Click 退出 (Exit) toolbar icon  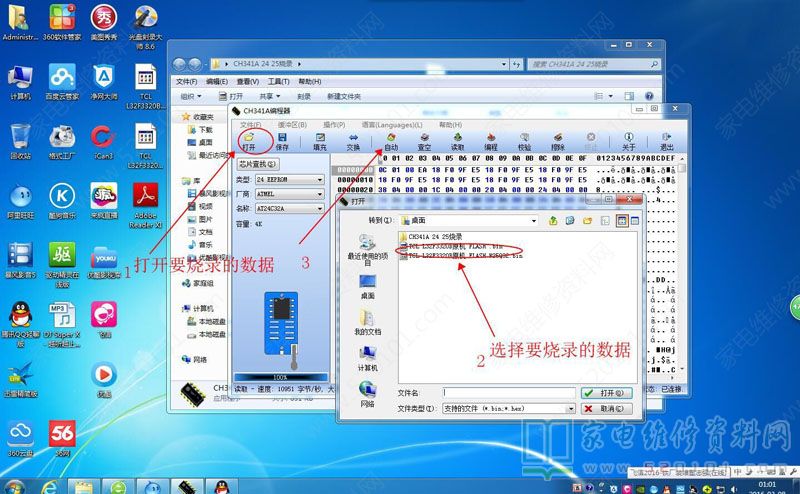click(666, 141)
